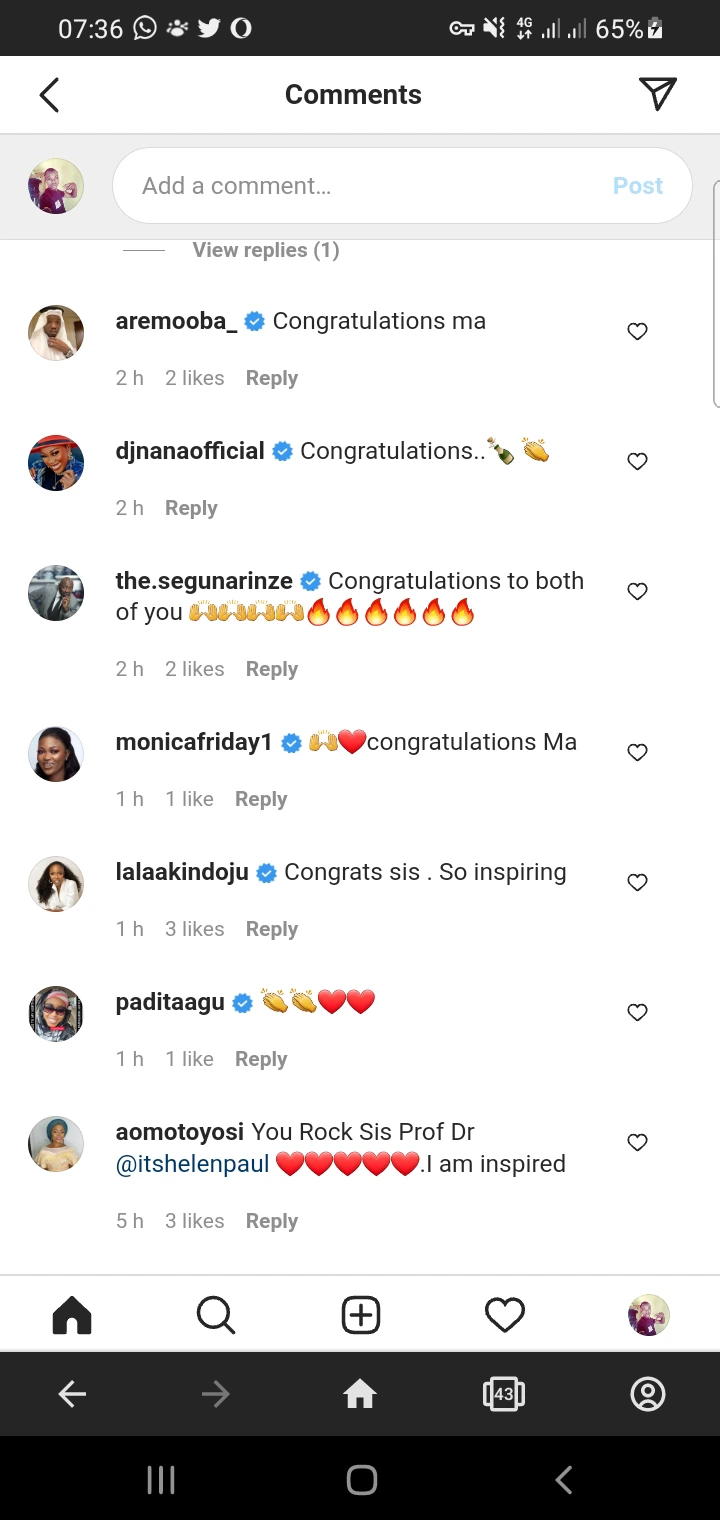The image size is (720, 1520).
Task: Reply to the.segunarinze's comment
Action: [271, 669]
